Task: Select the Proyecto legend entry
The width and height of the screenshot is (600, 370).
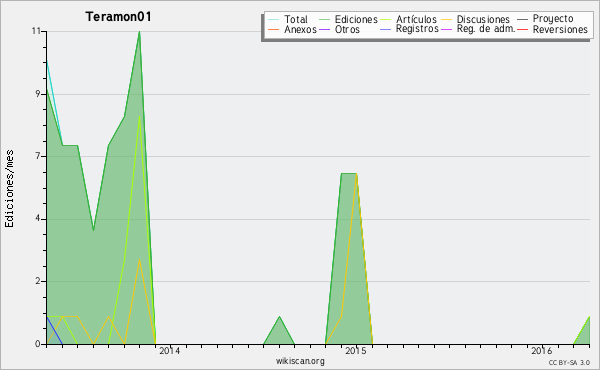Action: click(x=545, y=19)
